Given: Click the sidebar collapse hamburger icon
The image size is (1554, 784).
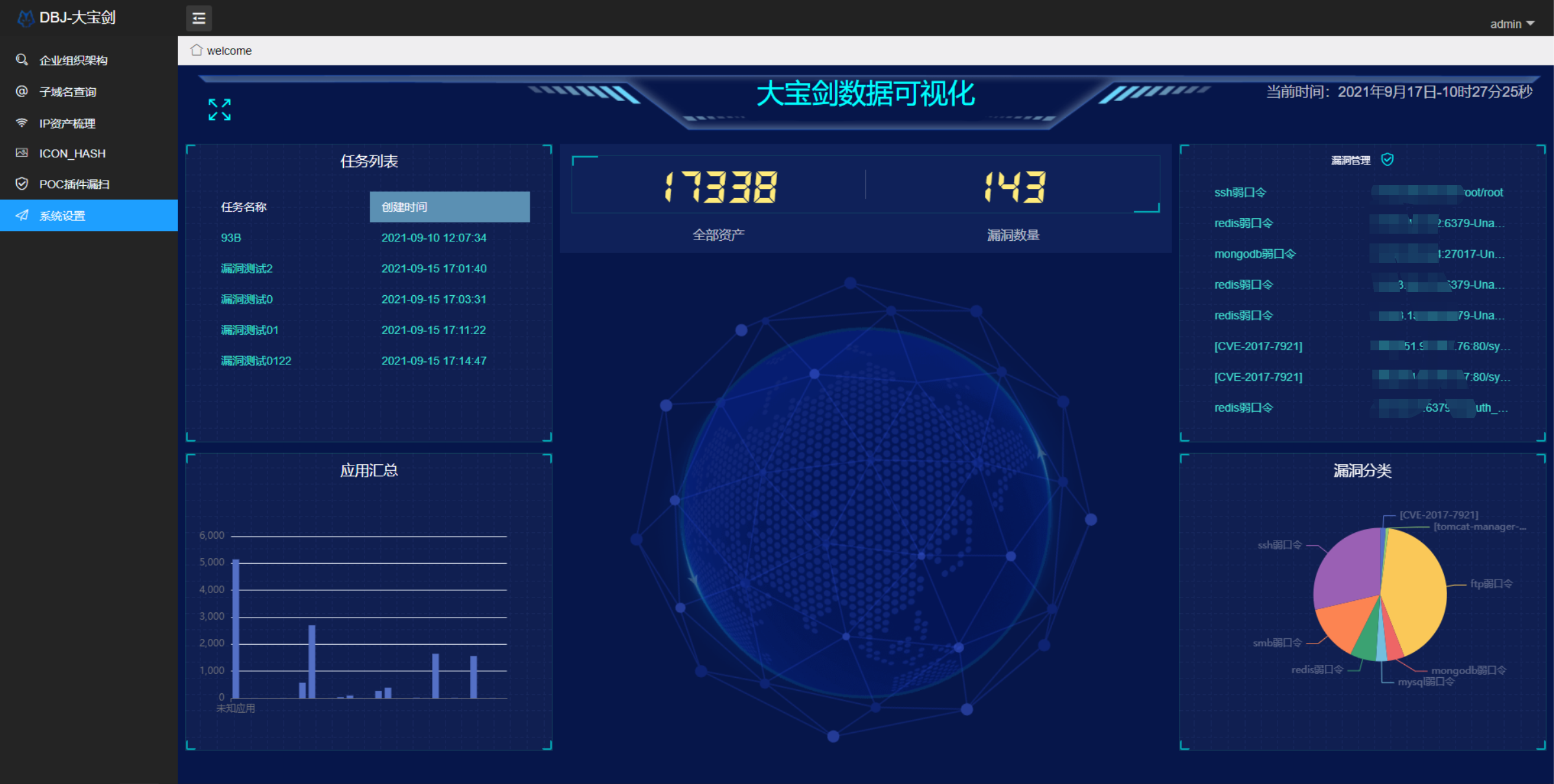Looking at the screenshot, I should 199,18.
